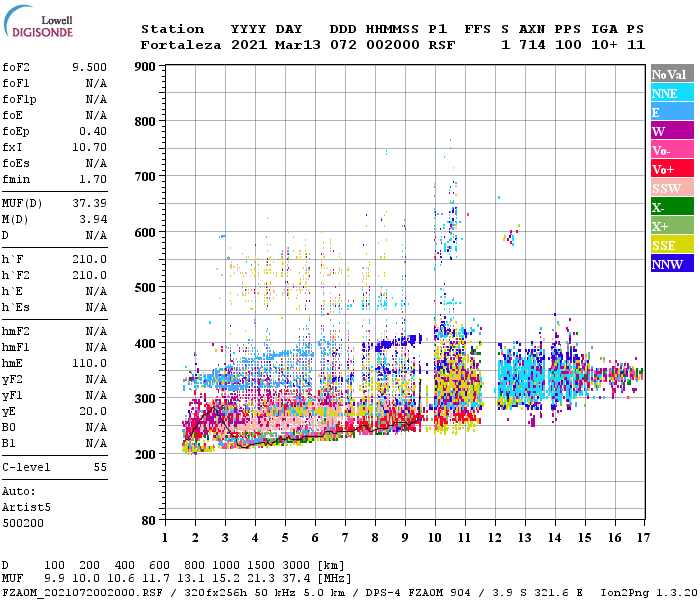700x600 pixels.
Task: Click the time value 002000
Action: (x=393, y=45)
